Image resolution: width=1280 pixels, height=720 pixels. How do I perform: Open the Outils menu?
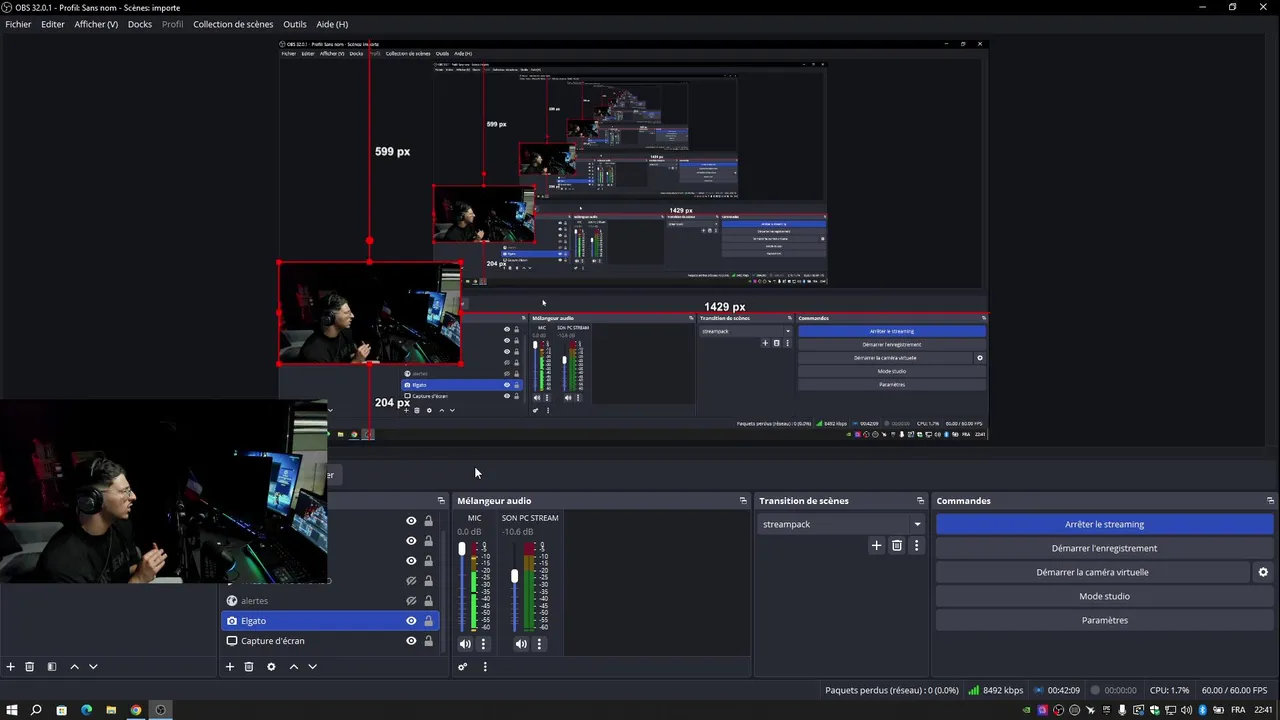point(295,24)
